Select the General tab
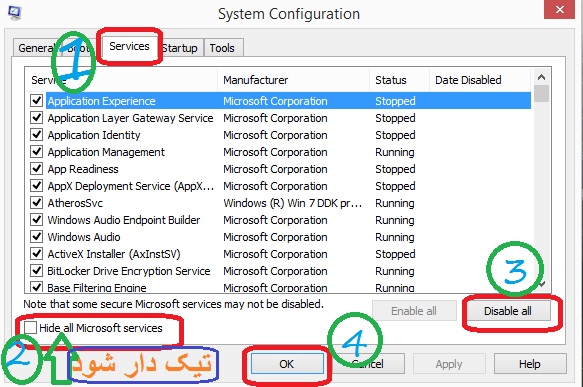Viewport: 583px width, 387px height. [36, 48]
